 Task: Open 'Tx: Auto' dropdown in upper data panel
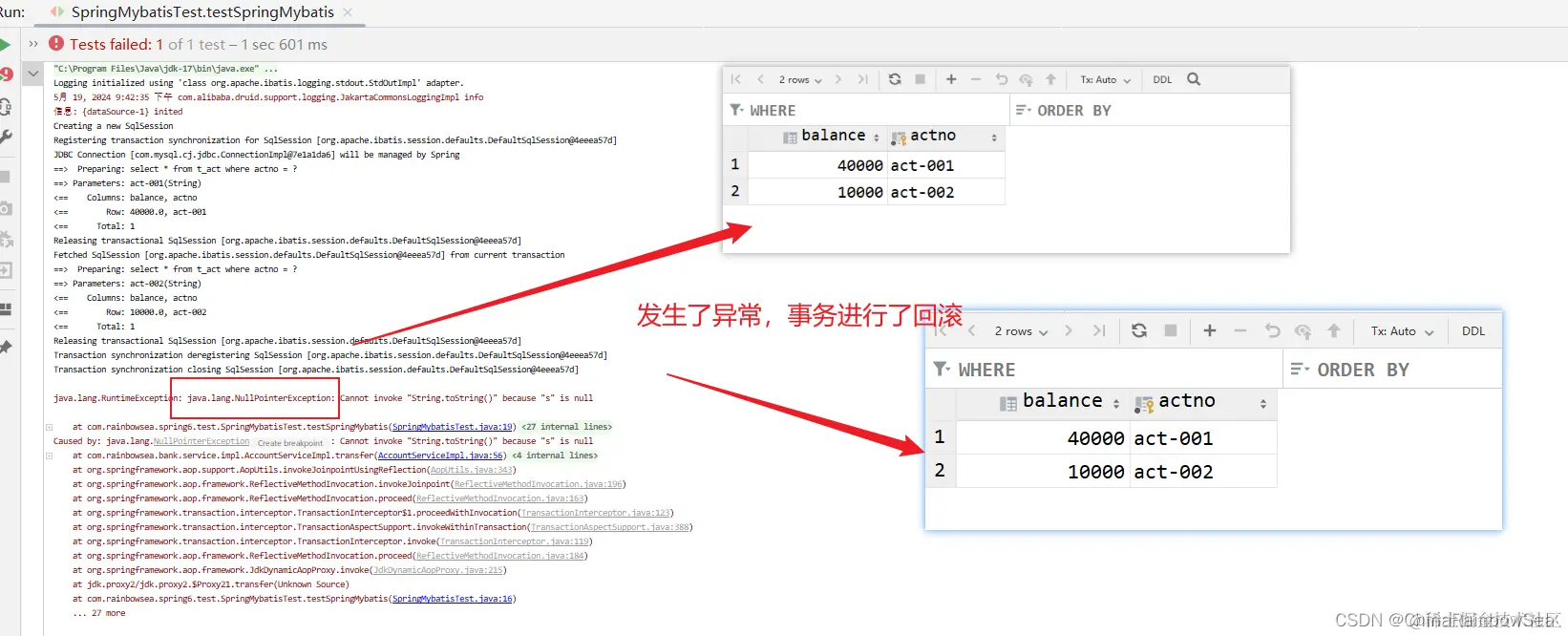click(1105, 80)
